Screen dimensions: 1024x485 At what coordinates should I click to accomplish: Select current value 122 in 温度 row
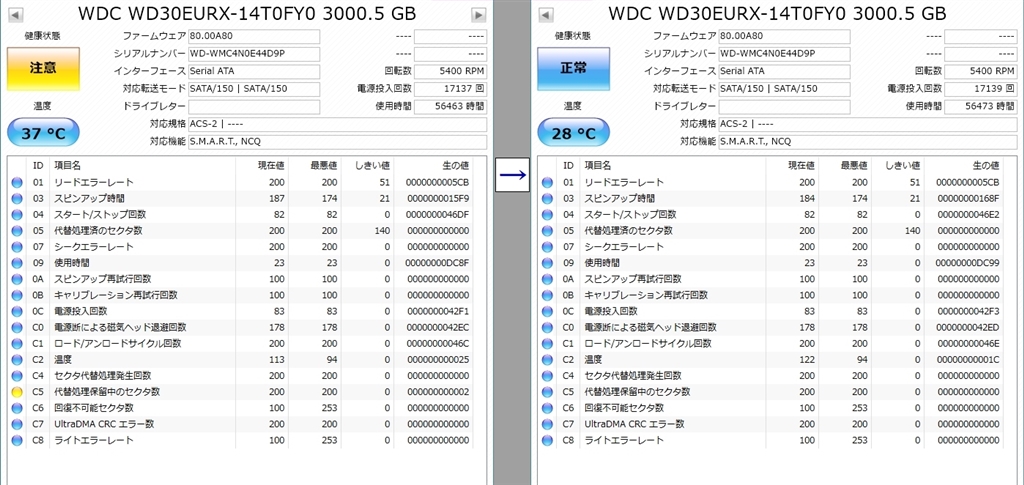pos(807,360)
